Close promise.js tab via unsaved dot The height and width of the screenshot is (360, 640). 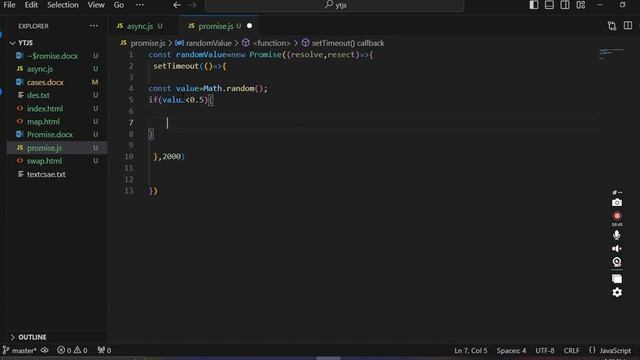click(249, 26)
